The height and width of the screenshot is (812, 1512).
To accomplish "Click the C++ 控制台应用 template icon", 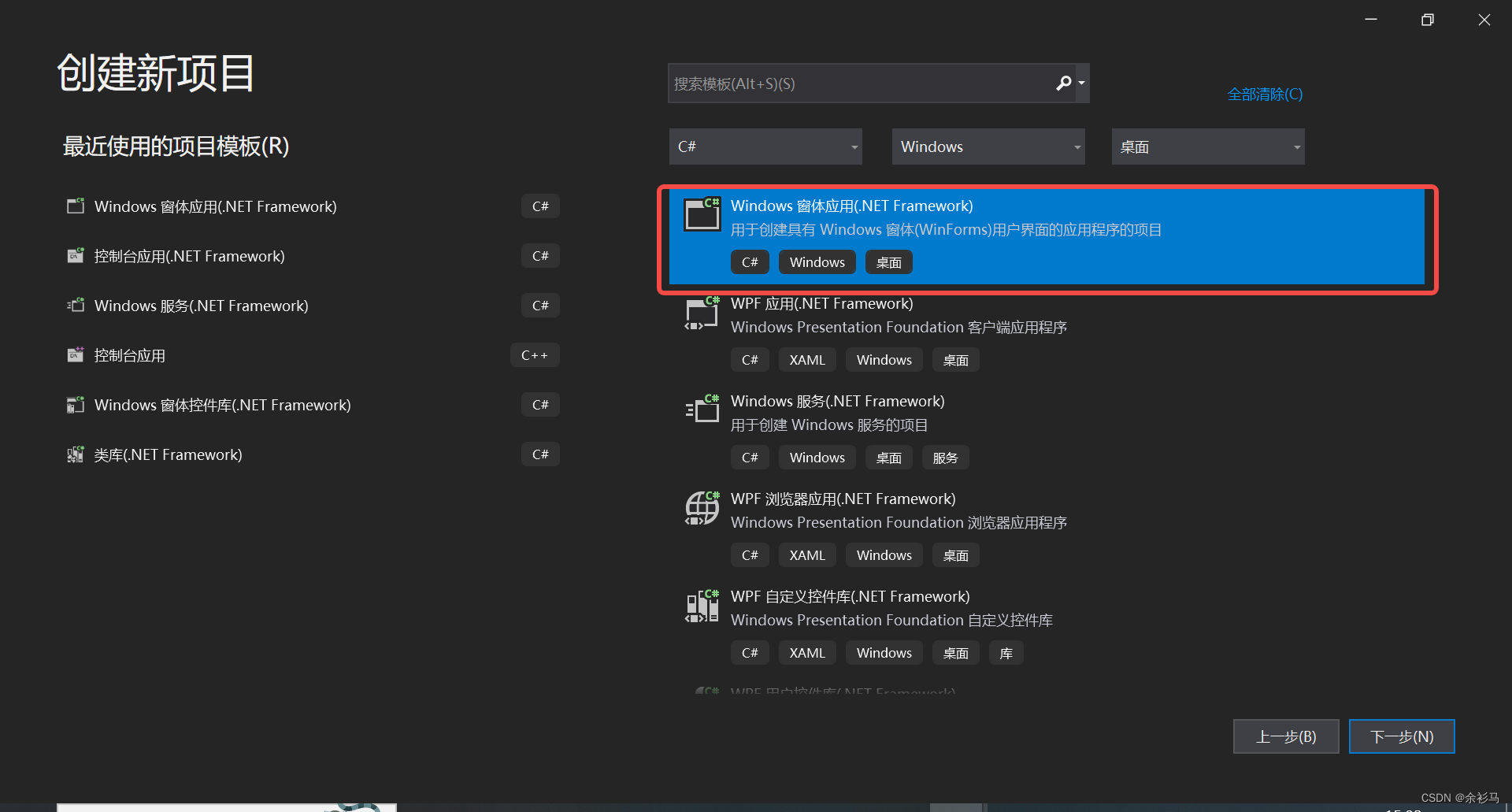I will [x=75, y=354].
